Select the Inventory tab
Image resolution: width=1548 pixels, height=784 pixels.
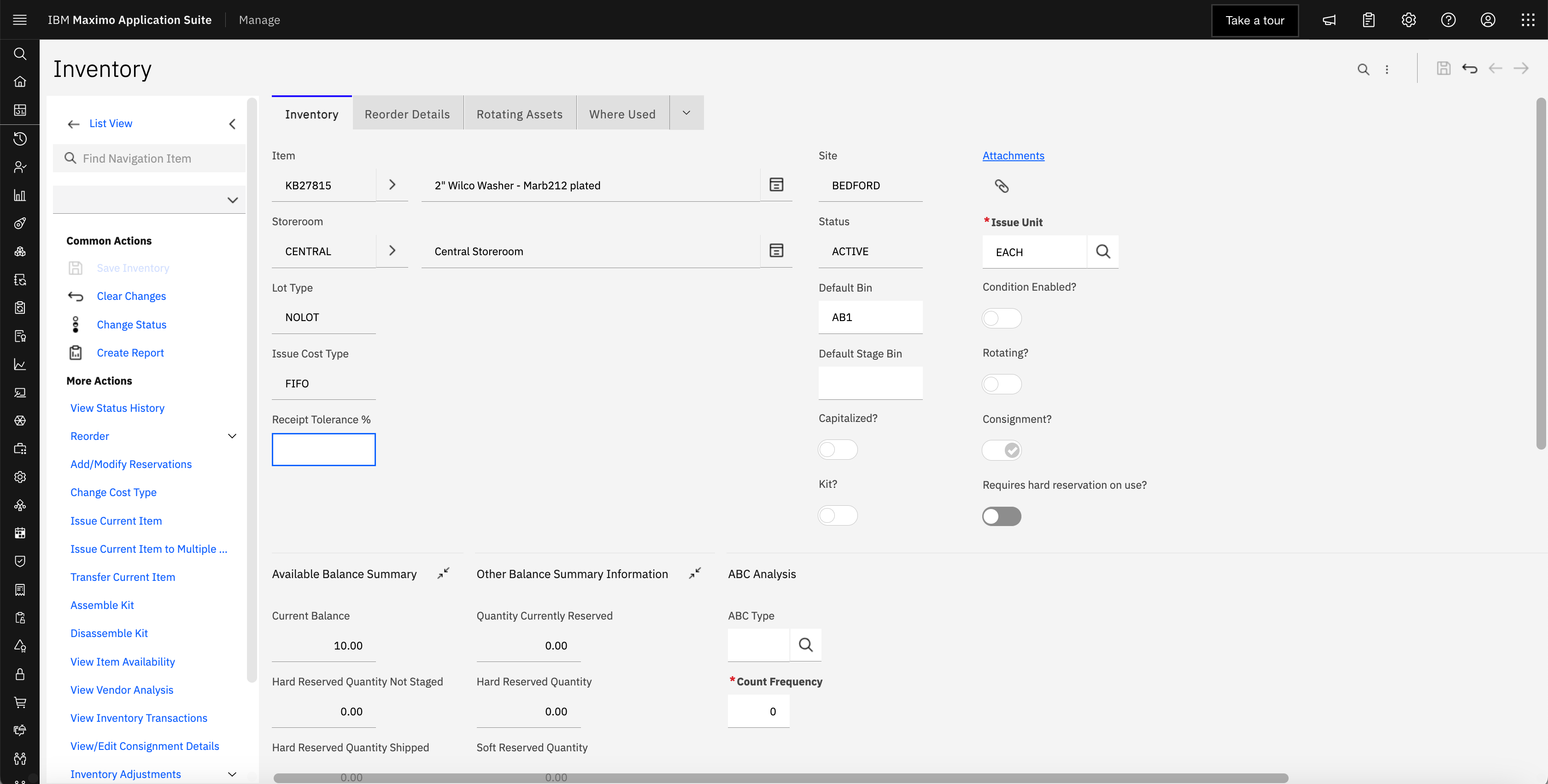[311, 113]
